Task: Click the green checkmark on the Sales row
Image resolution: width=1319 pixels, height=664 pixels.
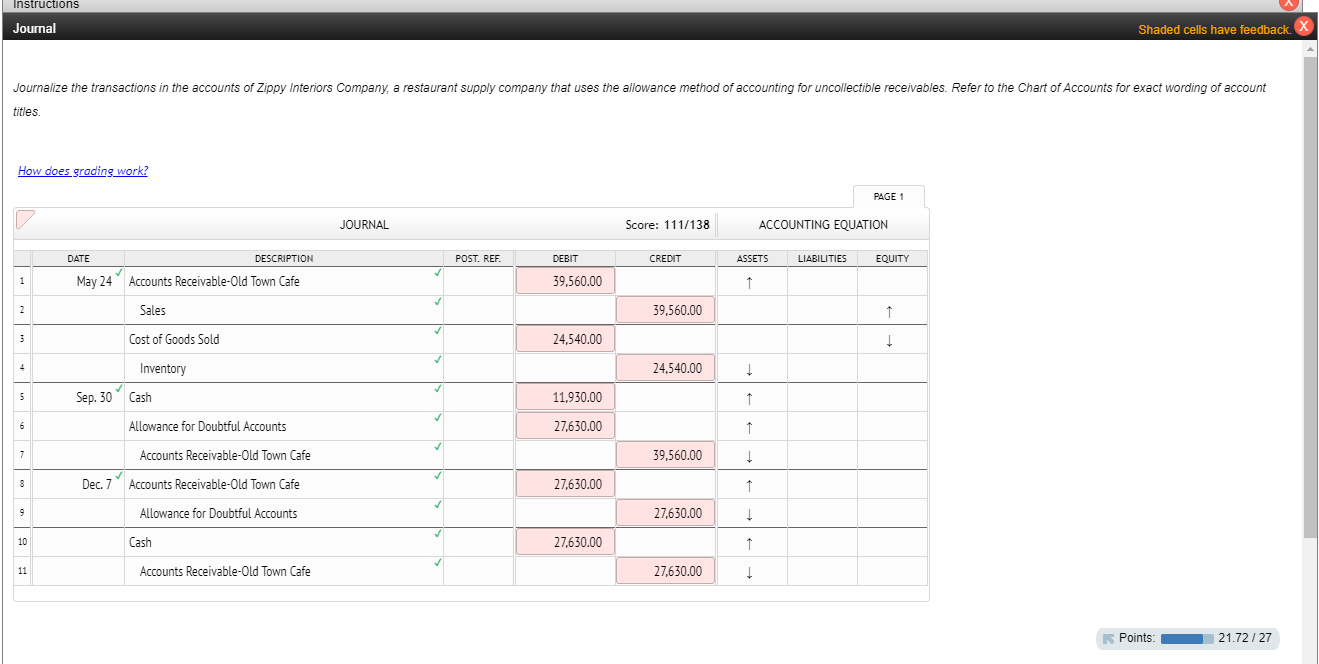Action: (x=438, y=301)
